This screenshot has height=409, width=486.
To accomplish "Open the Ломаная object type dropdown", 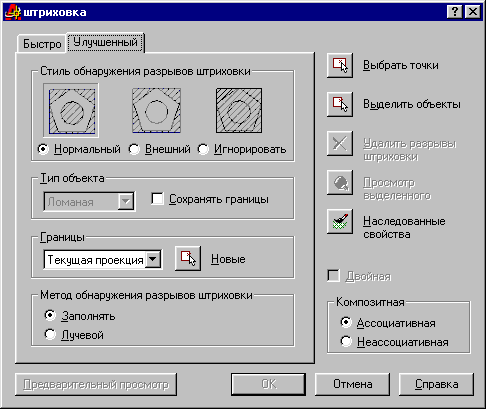I will (x=89, y=201).
